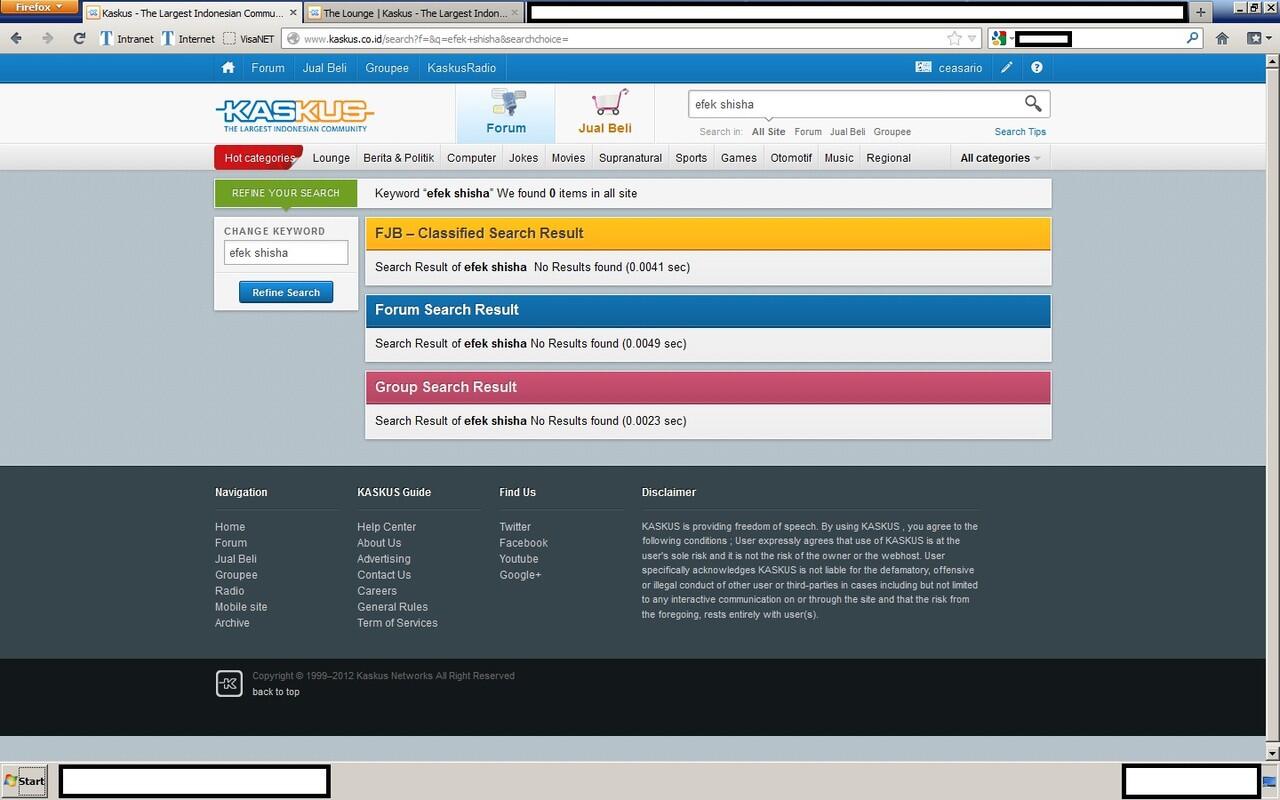Image resolution: width=1280 pixels, height=800 pixels.
Task: Open the Lounge category
Action: pyautogui.click(x=331, y=158)
